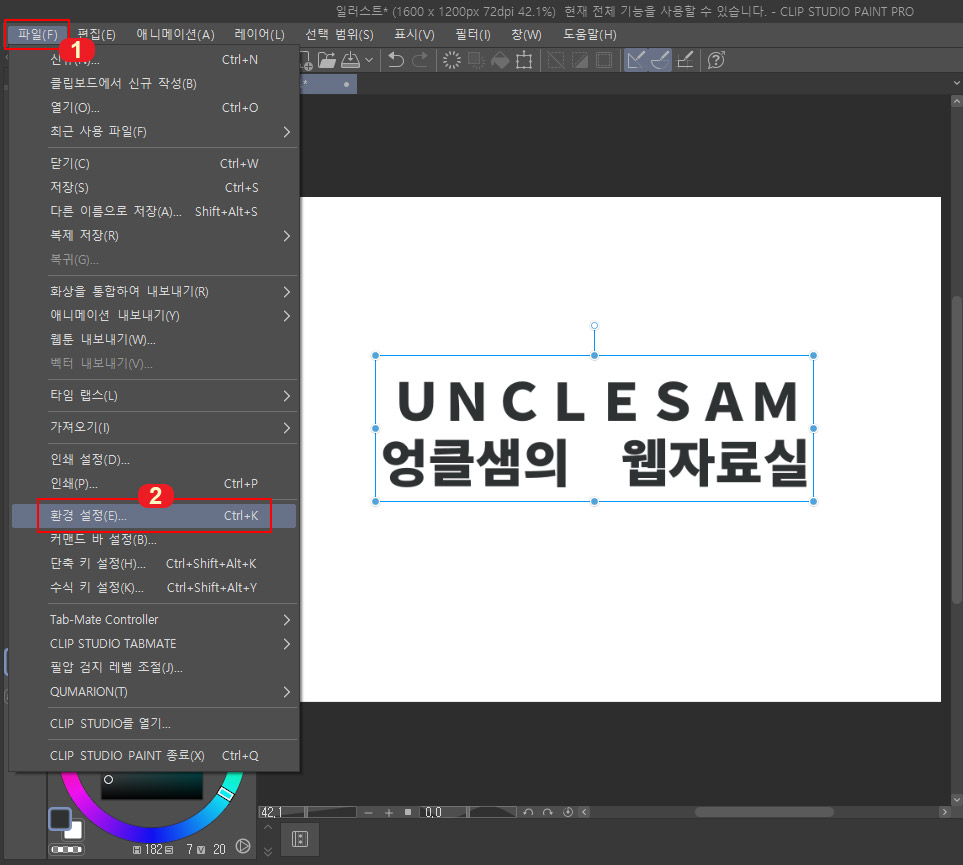
Task: Click the rotate canvas right icon
Action: [x=548, y=812]
